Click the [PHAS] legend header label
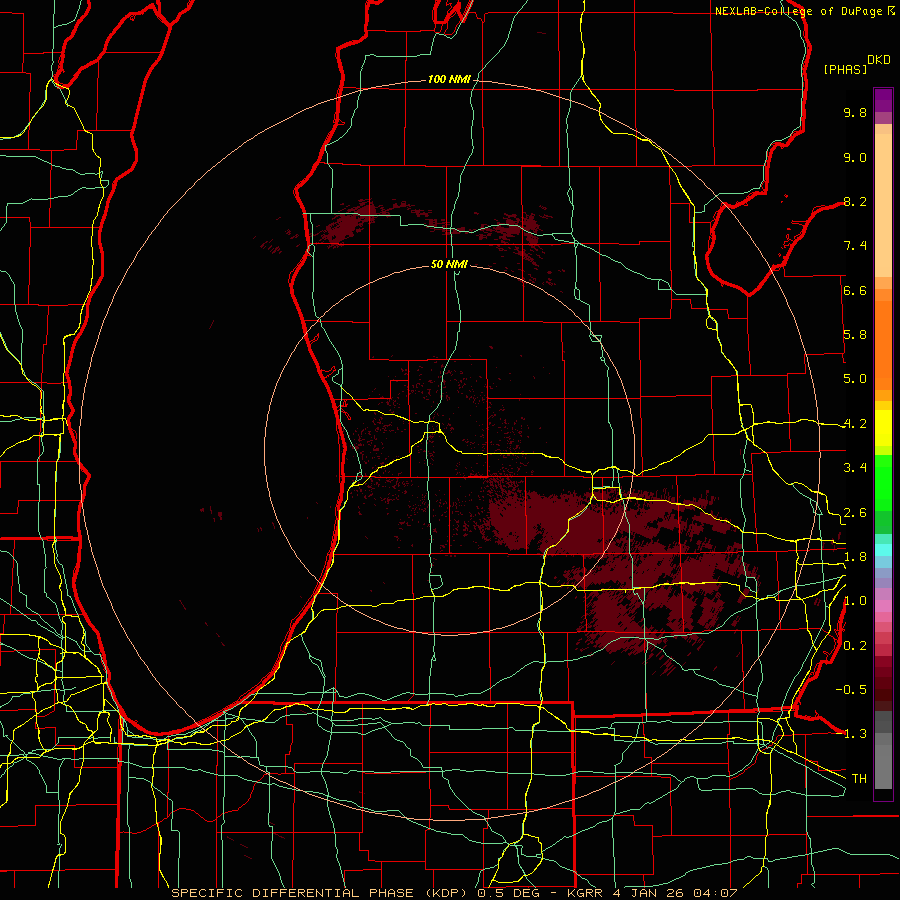900x900 pixels. coord(845,69)
